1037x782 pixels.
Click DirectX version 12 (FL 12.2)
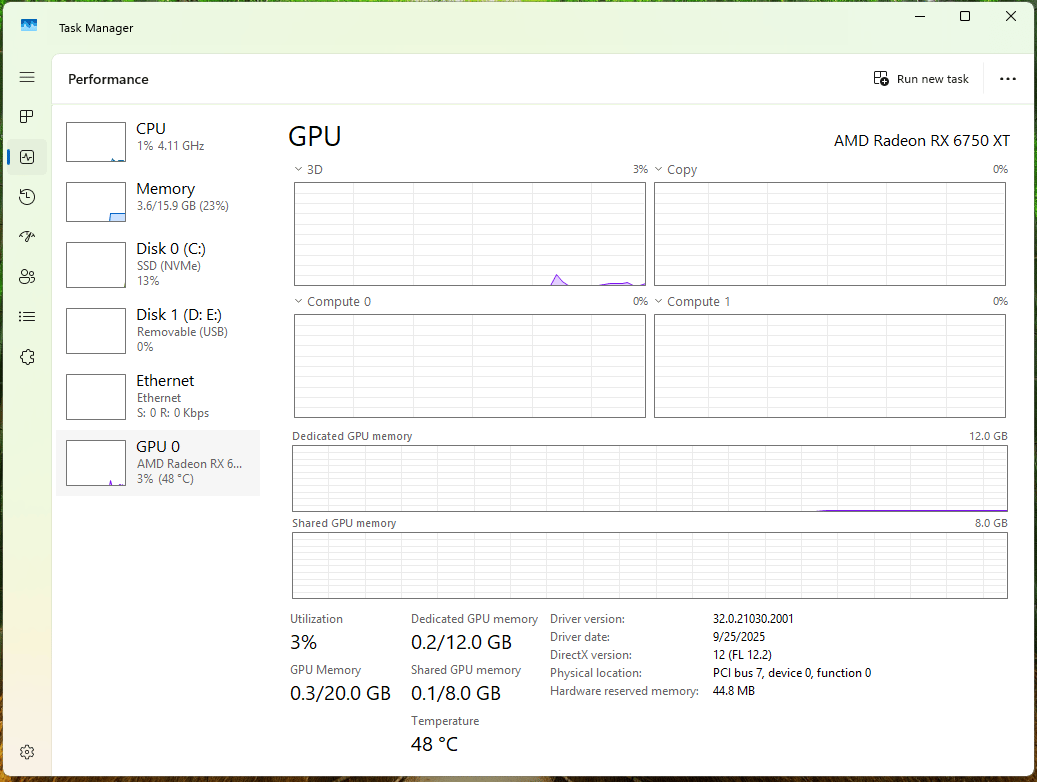(x=742, y=655)
